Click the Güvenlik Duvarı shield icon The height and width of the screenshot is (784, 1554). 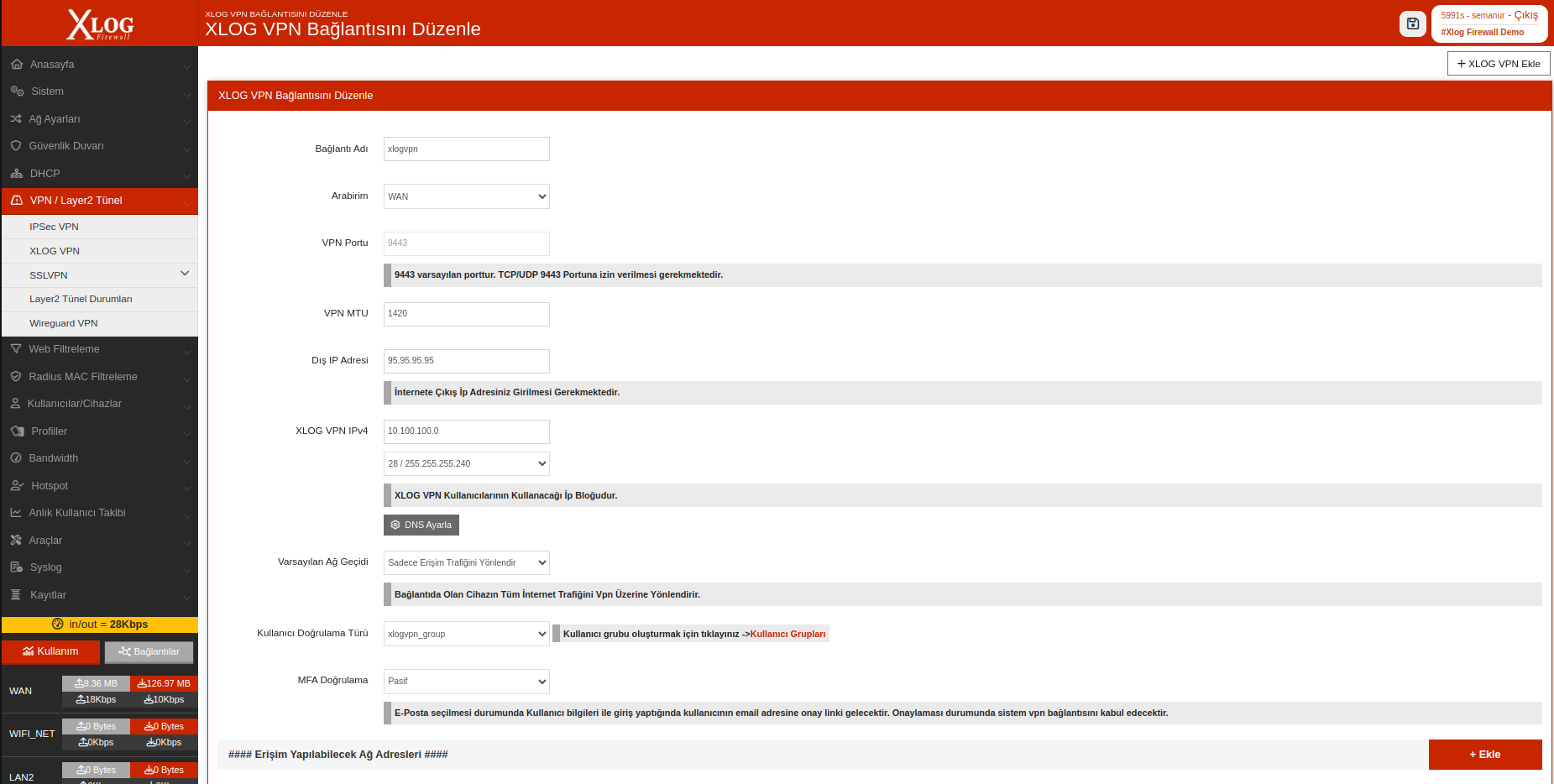(16, 145)
